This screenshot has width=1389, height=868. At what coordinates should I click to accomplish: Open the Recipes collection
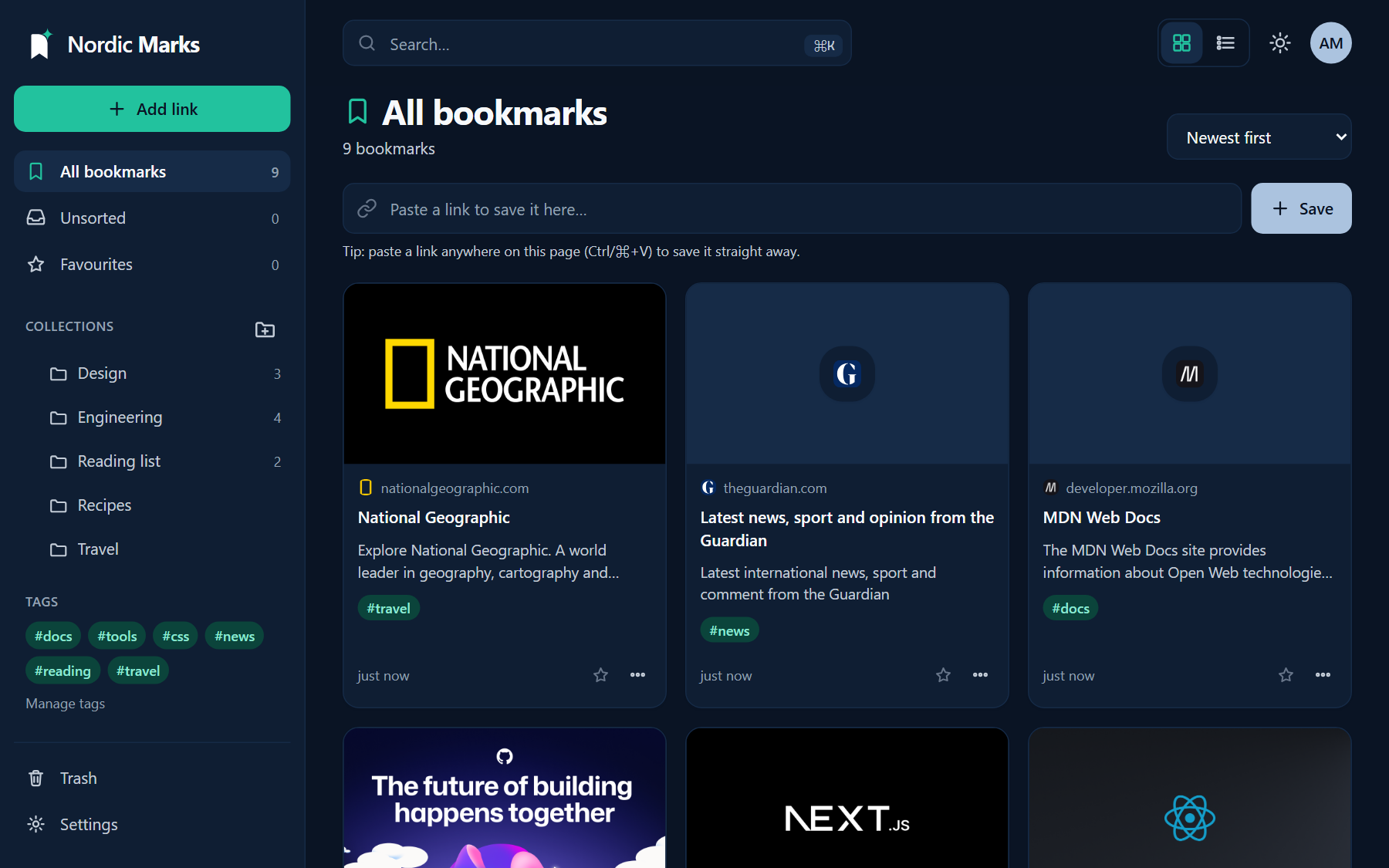point(165,505)
